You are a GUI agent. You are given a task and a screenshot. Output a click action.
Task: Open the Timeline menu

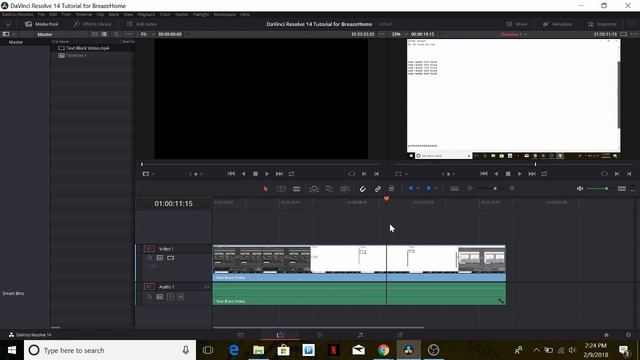(83, 14)
